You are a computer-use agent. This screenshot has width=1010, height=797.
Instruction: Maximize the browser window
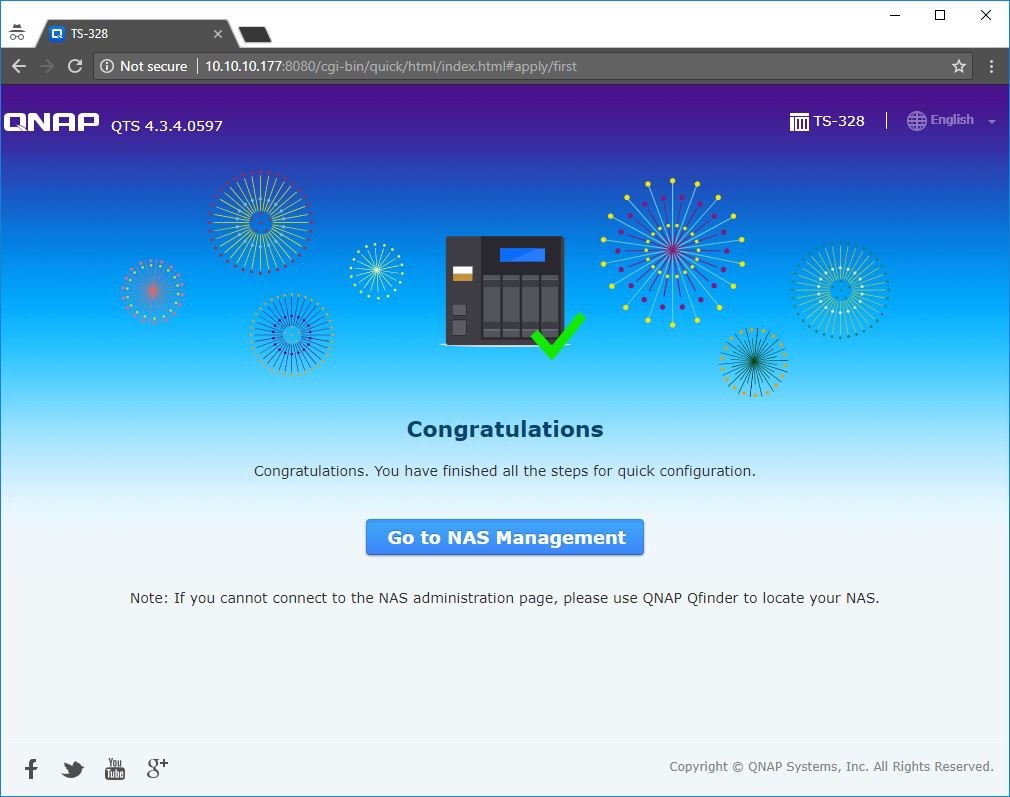coord(940,15)
